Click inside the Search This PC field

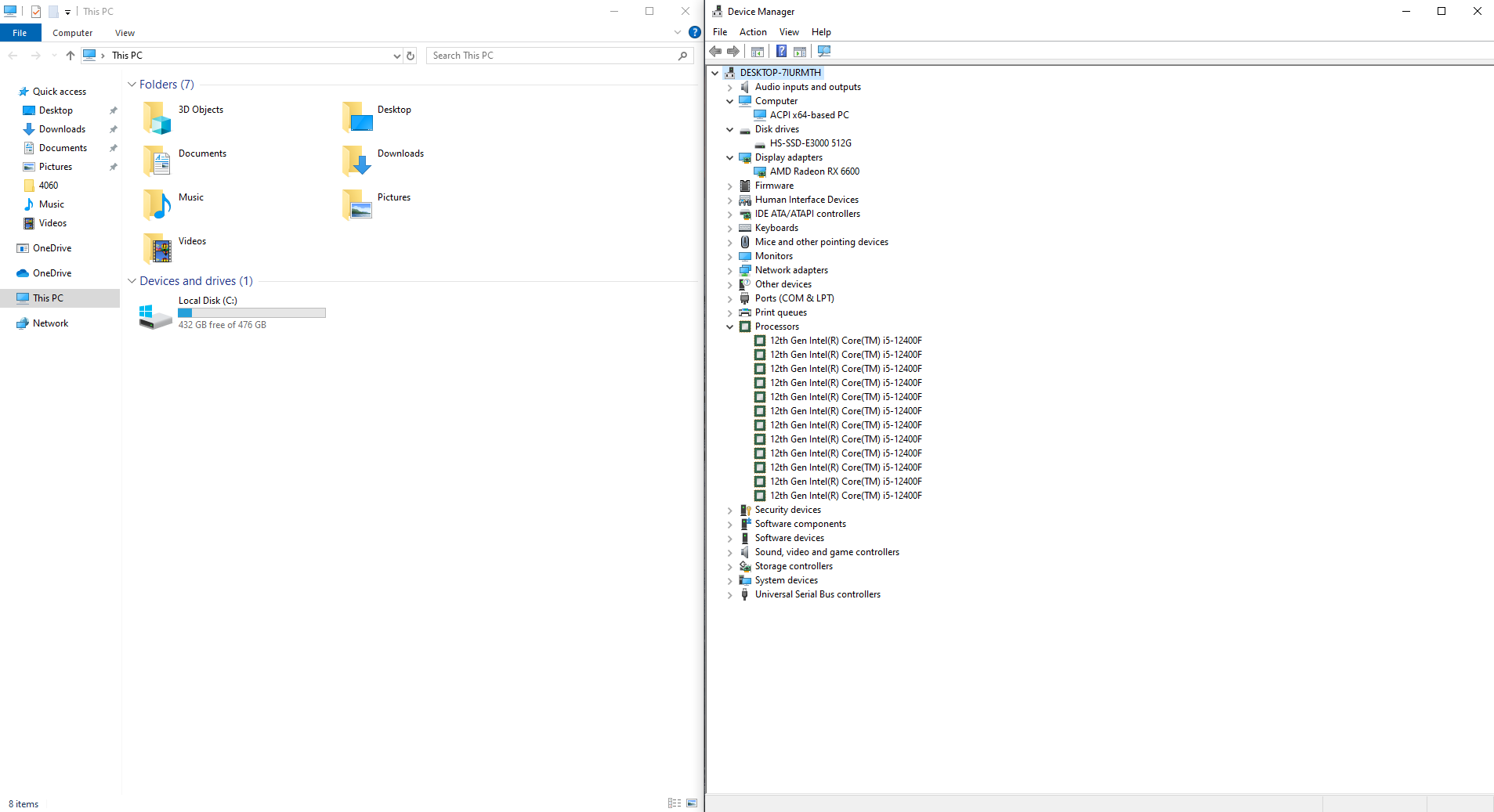[x=548, y=55]
